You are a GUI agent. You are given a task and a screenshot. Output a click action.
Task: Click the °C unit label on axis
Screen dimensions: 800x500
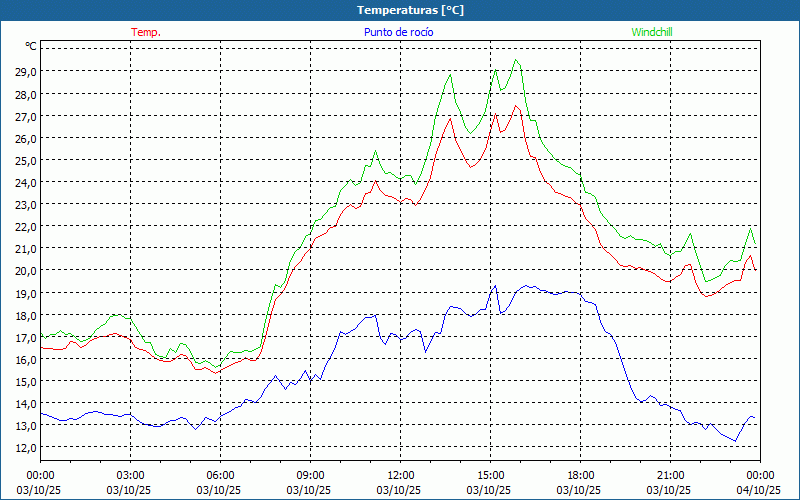(31, 46)
